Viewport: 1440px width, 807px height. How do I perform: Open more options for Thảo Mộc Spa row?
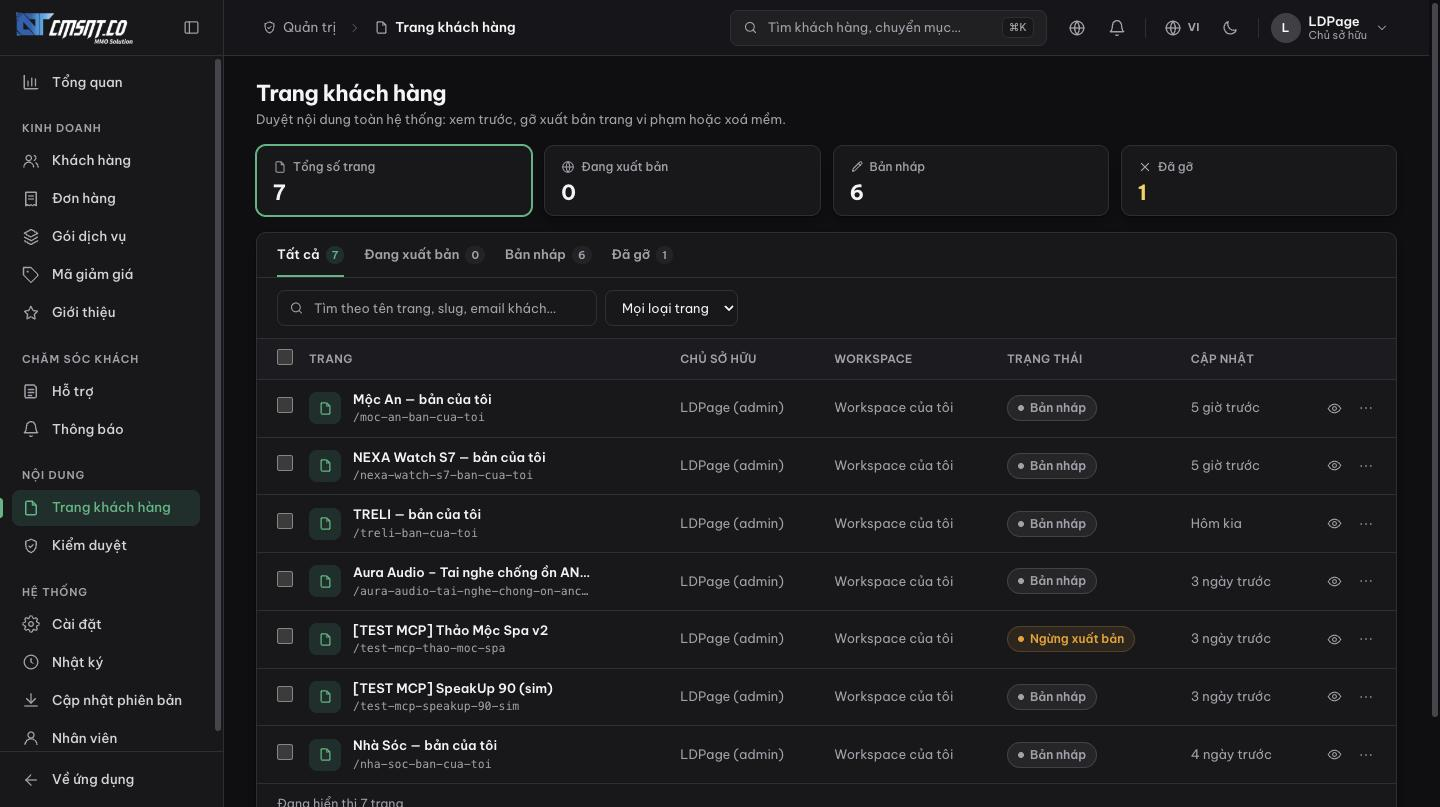[x=1366, y=639]
